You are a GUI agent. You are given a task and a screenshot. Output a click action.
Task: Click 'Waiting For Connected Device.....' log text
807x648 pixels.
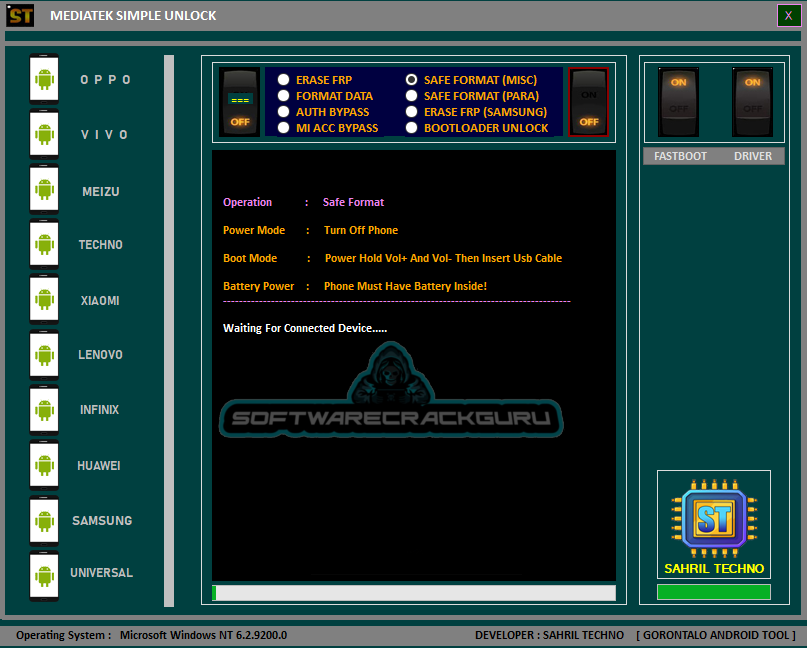[305, 328]
